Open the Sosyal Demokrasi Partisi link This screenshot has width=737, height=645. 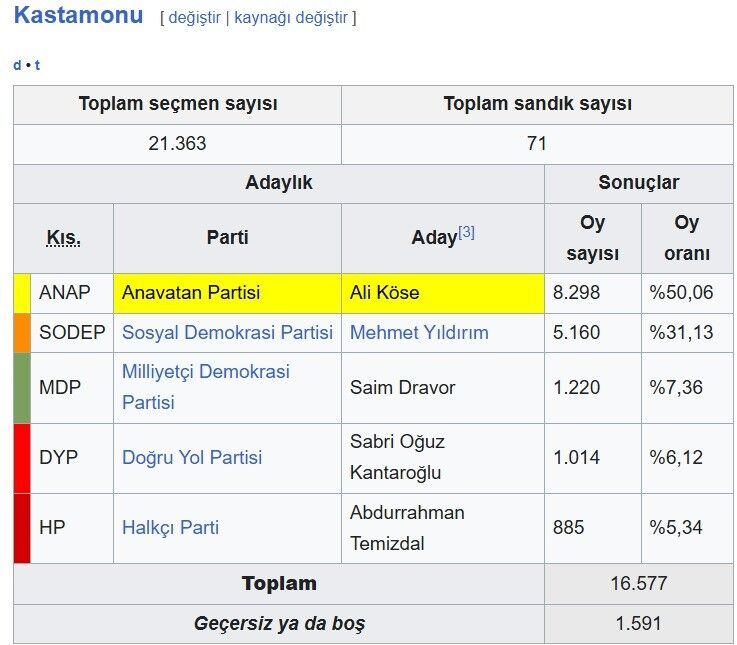point(227,332)
